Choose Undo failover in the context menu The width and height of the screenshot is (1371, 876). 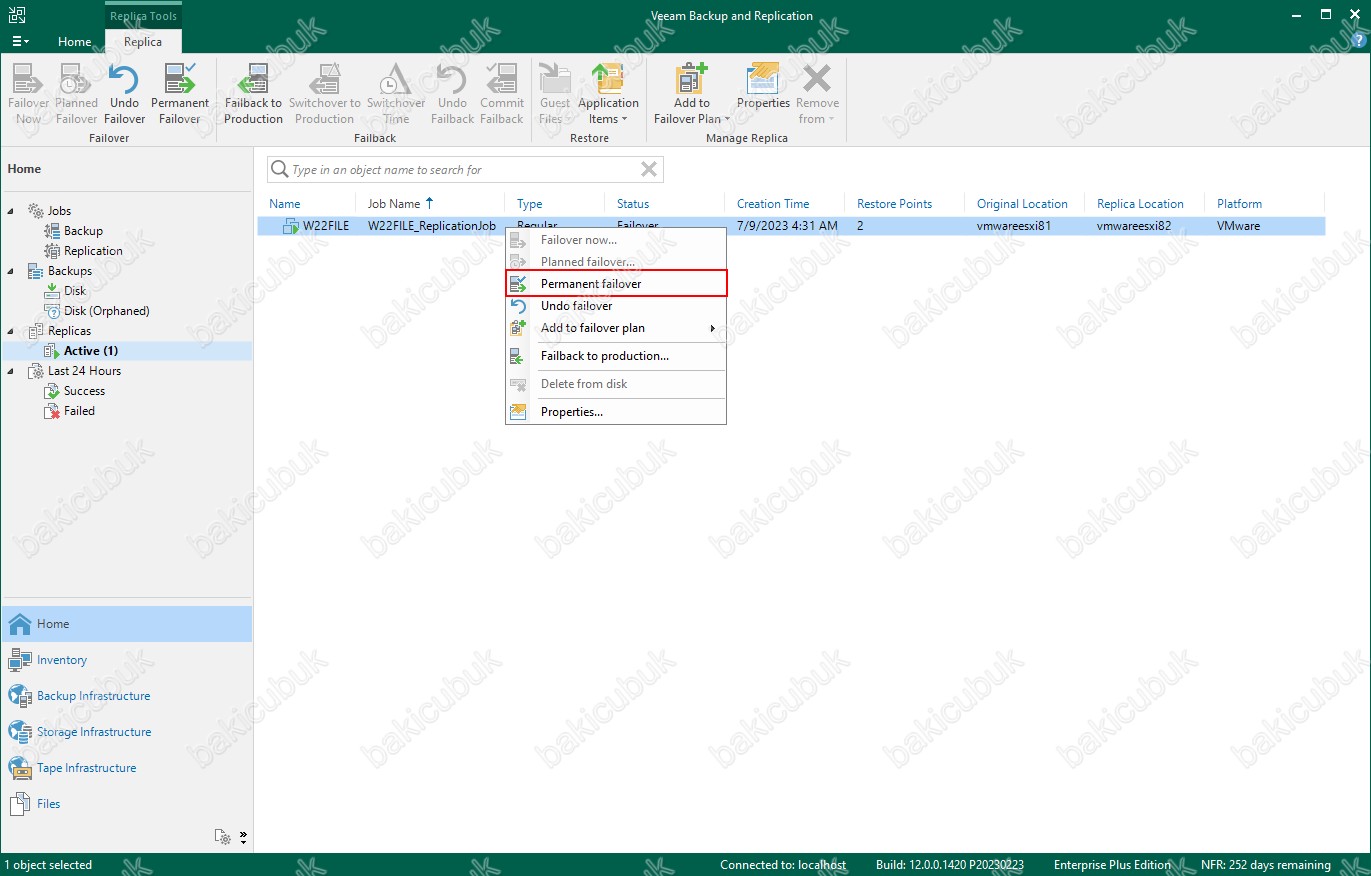[616, 306]
